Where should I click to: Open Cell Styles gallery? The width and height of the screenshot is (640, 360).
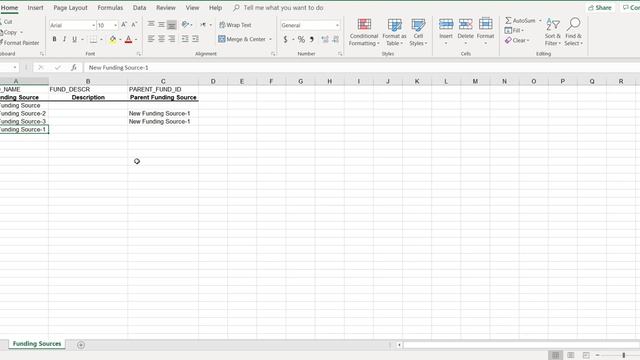coord(418,32)
